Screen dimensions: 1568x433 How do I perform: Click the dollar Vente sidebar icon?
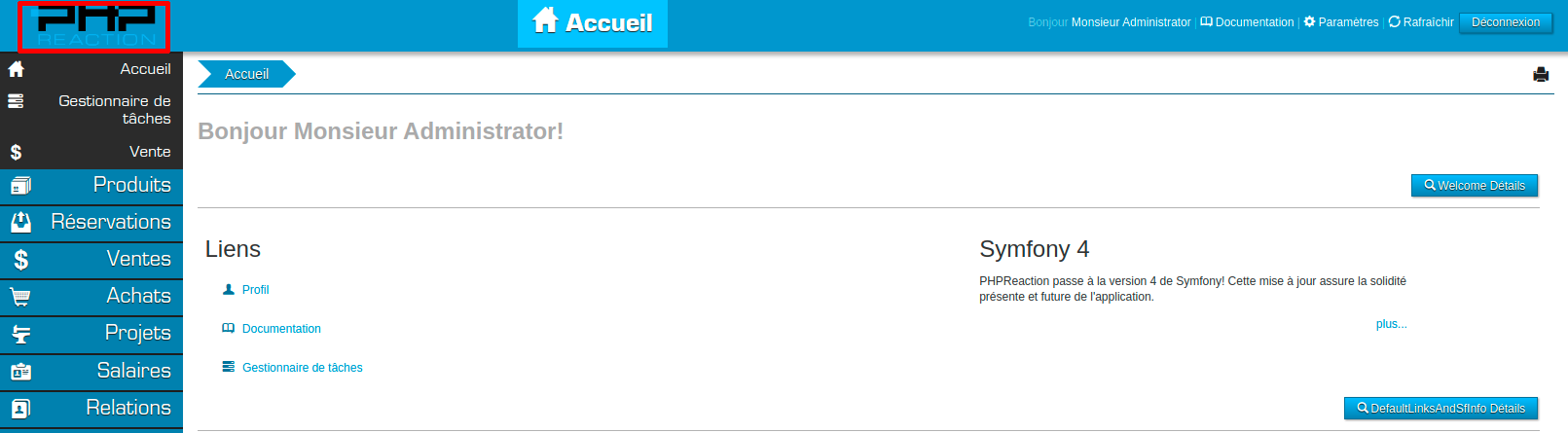point(16,152)
